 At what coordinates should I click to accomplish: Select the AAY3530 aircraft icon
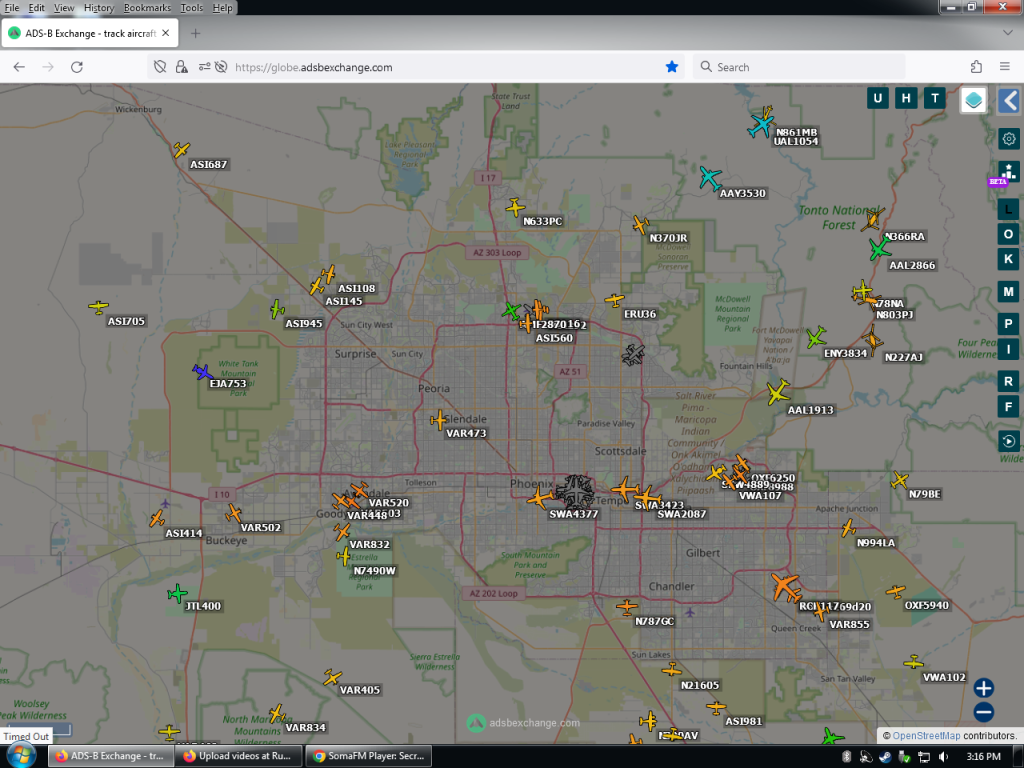[x=710, y=178]
